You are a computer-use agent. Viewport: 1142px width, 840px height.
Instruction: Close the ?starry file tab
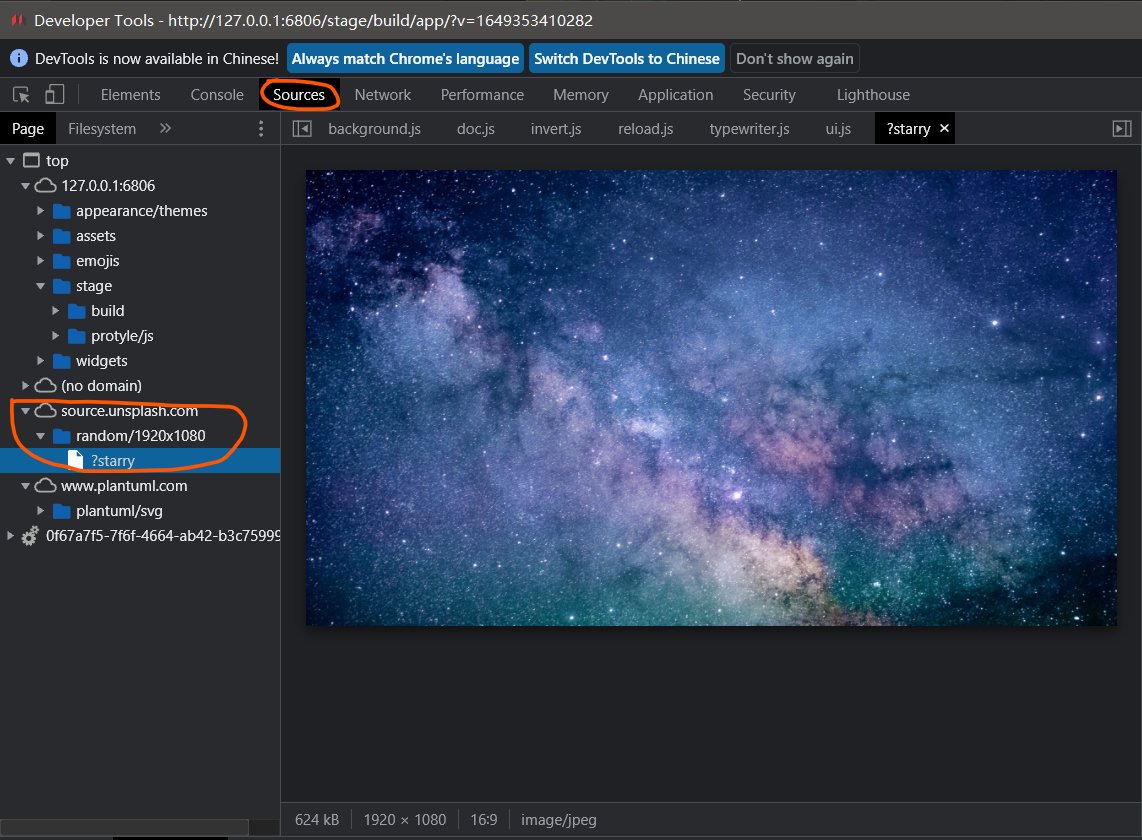coord(944,129)
